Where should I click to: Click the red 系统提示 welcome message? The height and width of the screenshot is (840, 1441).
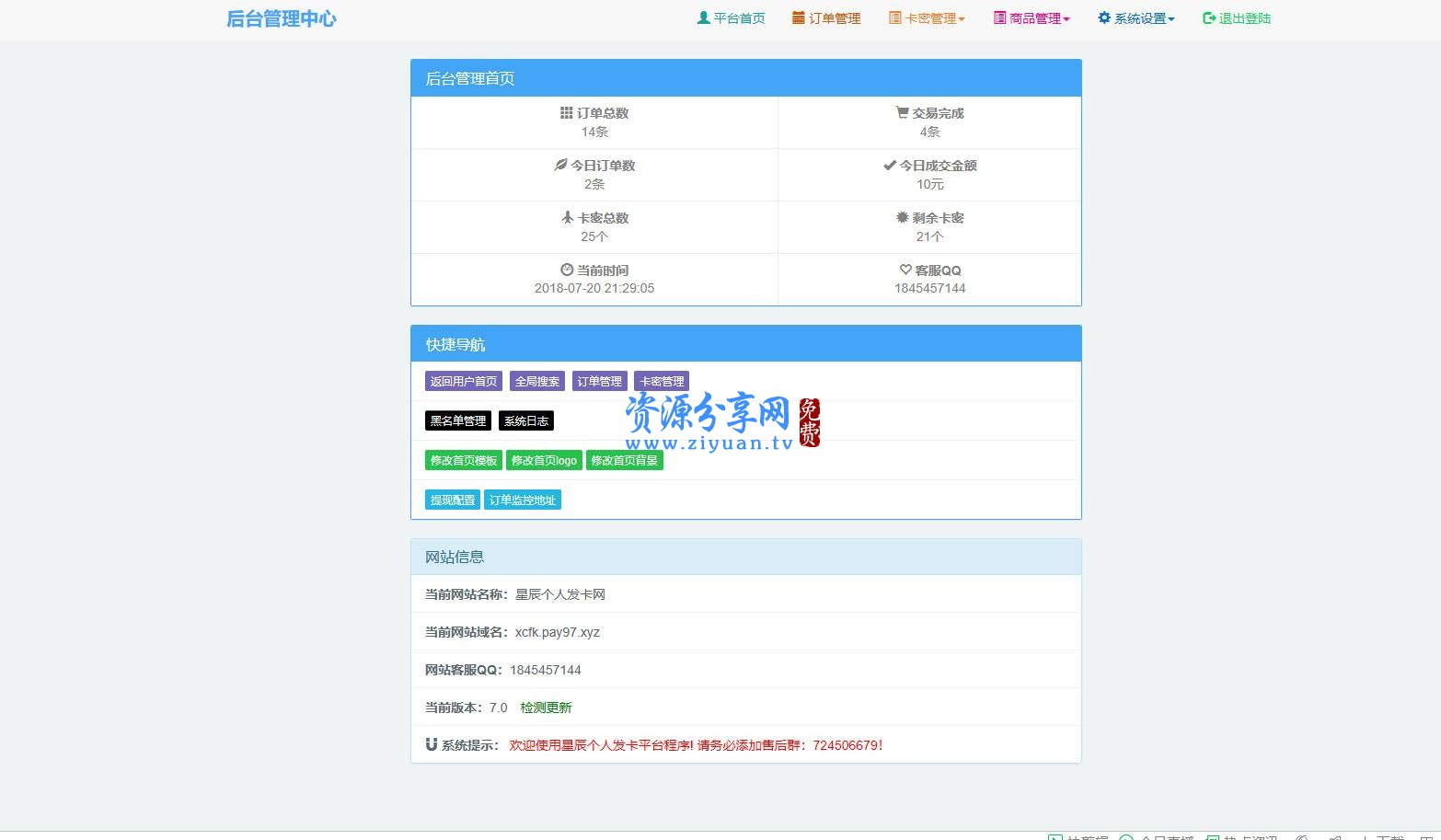pyautogui.click(x=696, y=745)
